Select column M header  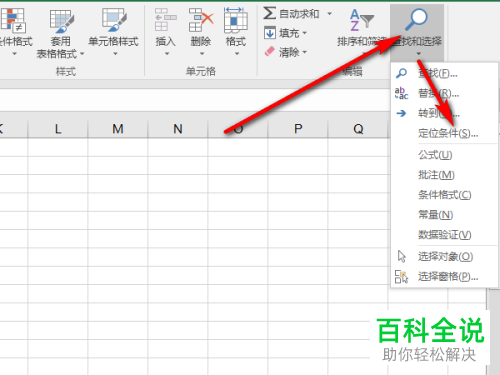click(118, 129)
